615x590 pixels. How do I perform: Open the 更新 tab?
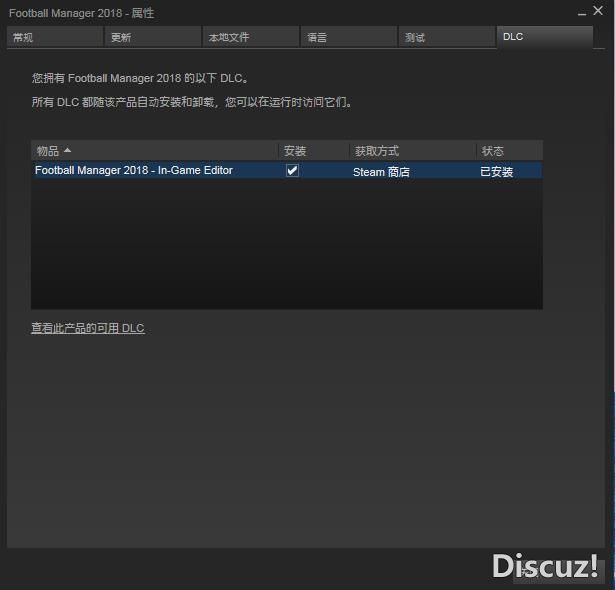click(153, 37)
